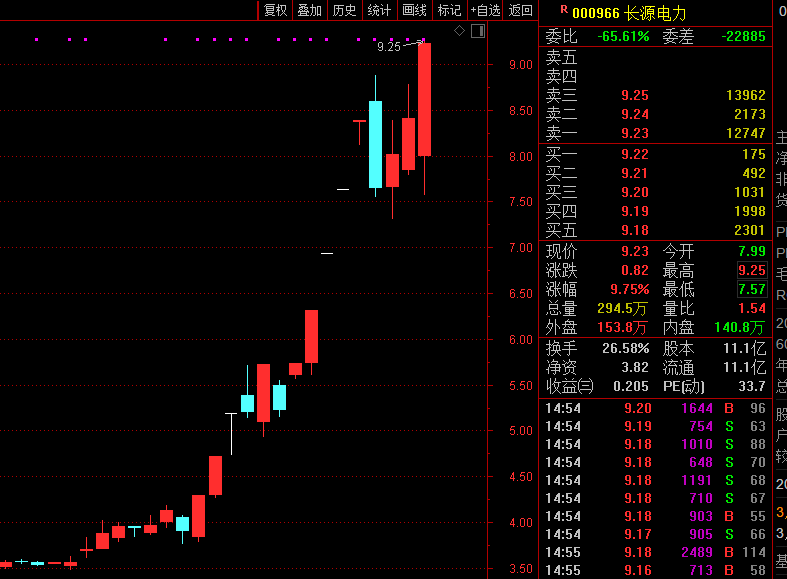Click the red R marker beside the stock code
This screenshot has width=787, height=579.
point(564,10)
